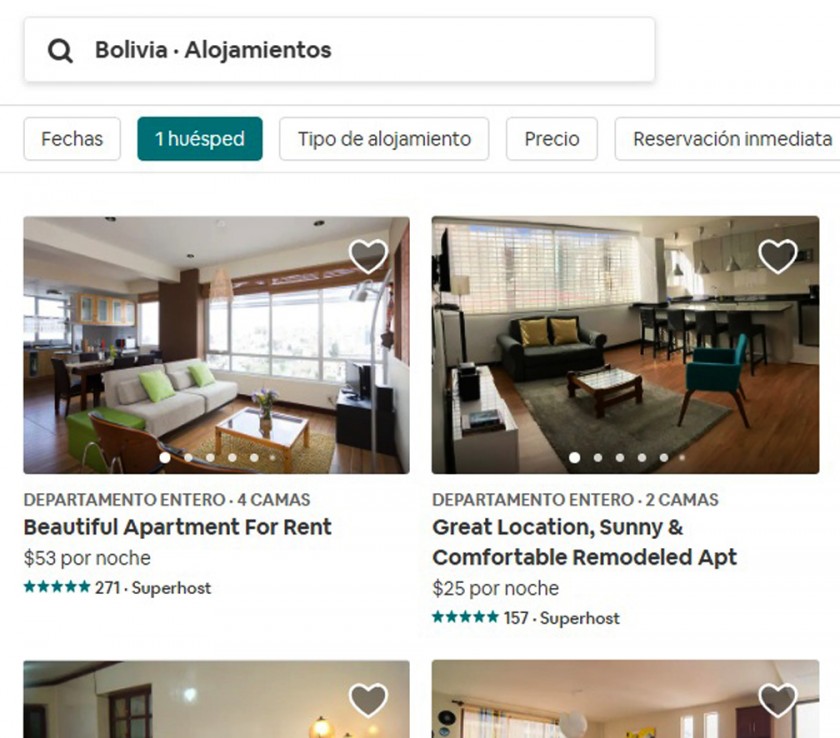Click the 157 reviews star rating
The image size is (840, 738).
click(480, 617)
